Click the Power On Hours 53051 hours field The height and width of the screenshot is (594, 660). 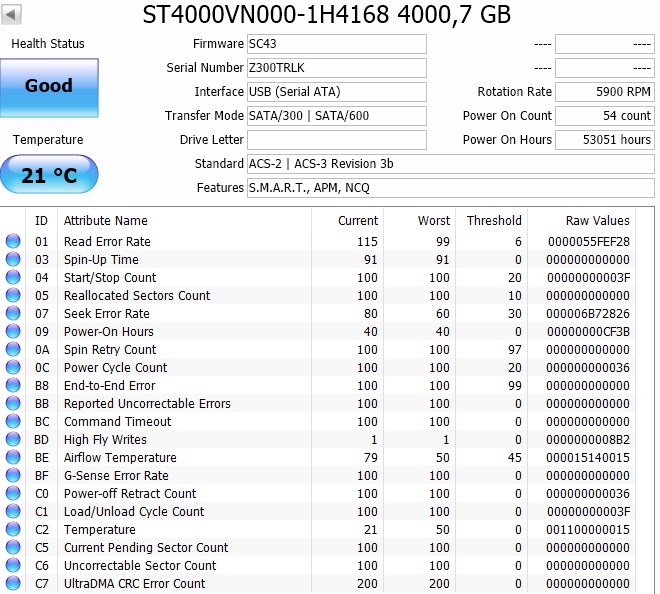coord(605,140)
